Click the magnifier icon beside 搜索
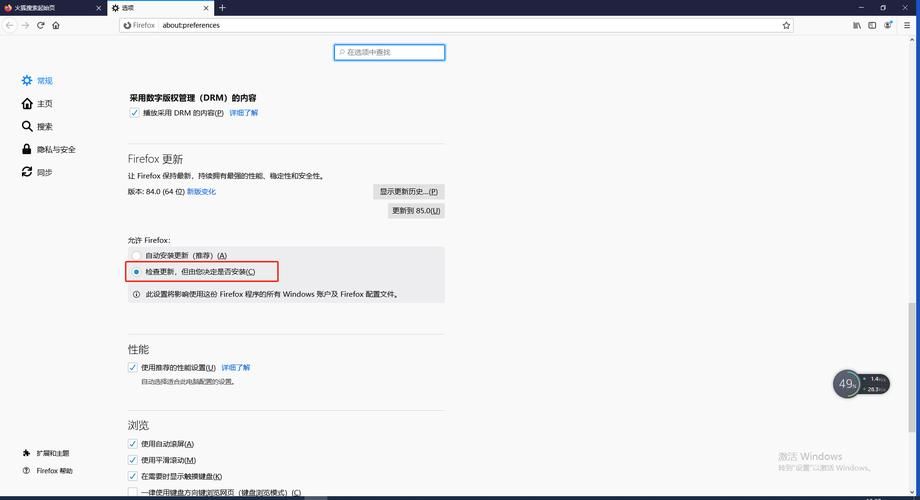This screenshot has width=920, height=500. (27, 126)
